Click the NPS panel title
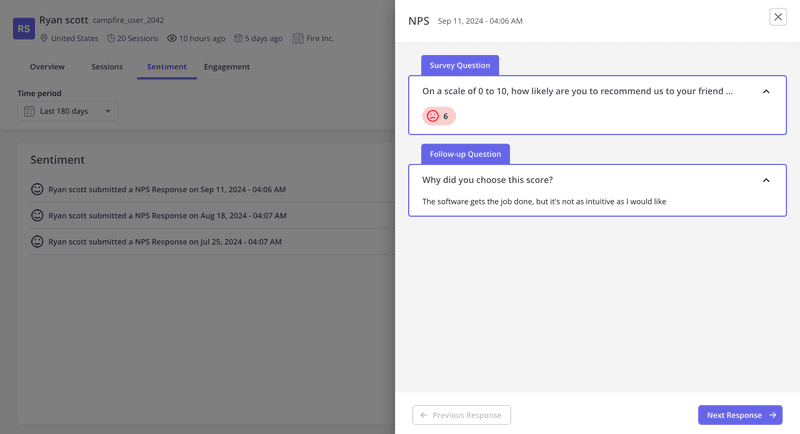 click(418, 21)
